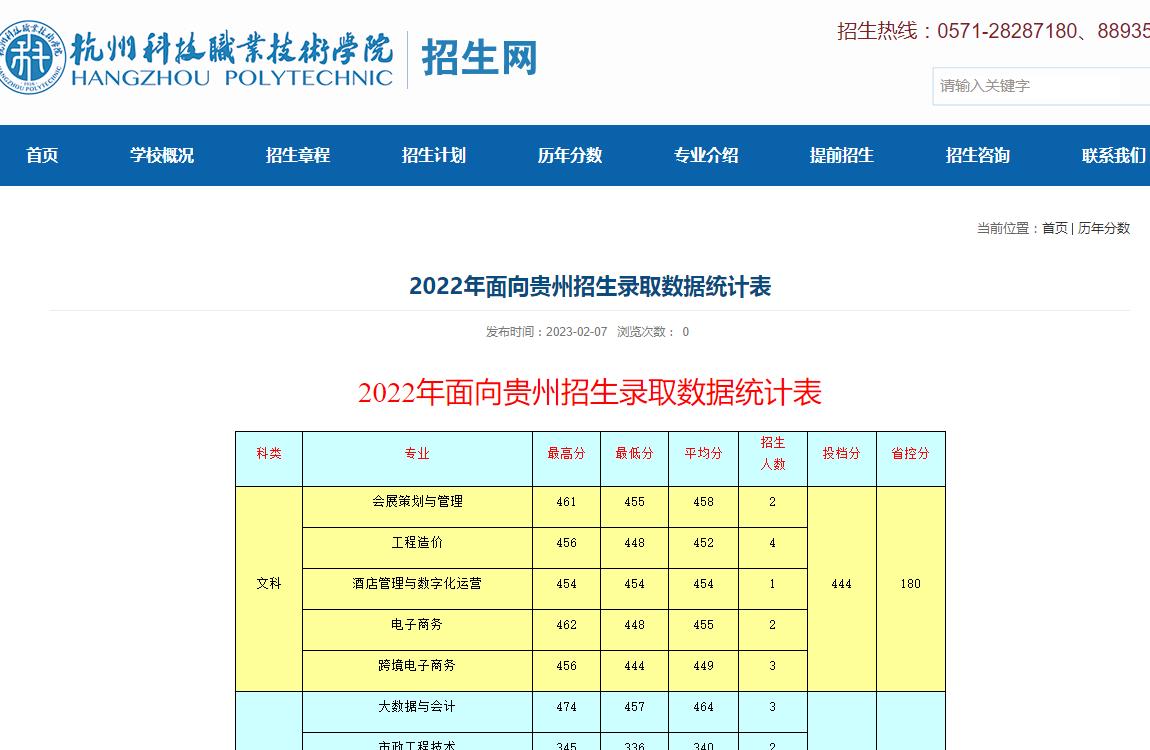
Task: Click the 最高分 column header
Action: tap(566, 453)
